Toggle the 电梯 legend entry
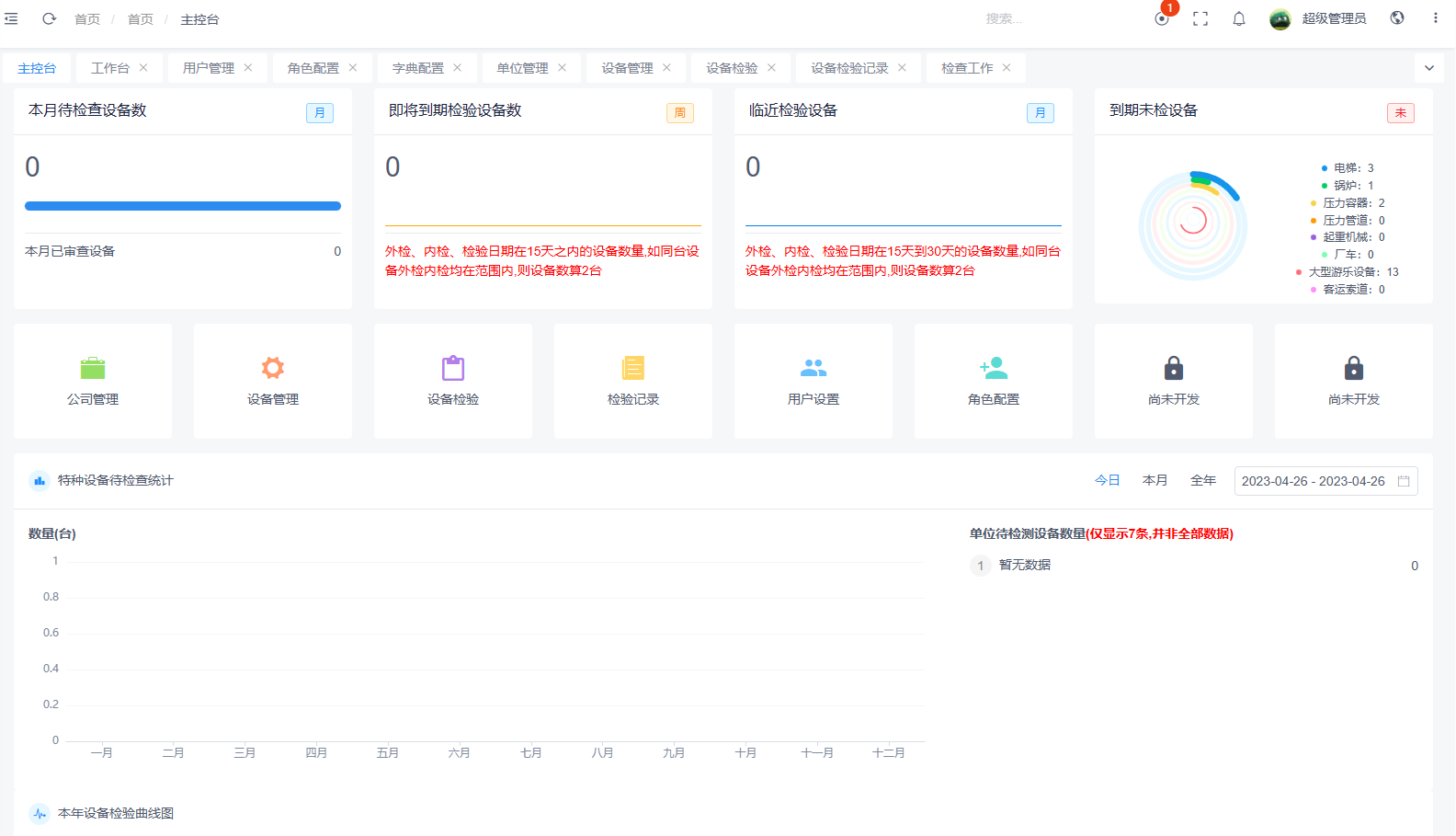Image resolution: width=1456 pixels, height=836 pixels. coord(1347,168)
